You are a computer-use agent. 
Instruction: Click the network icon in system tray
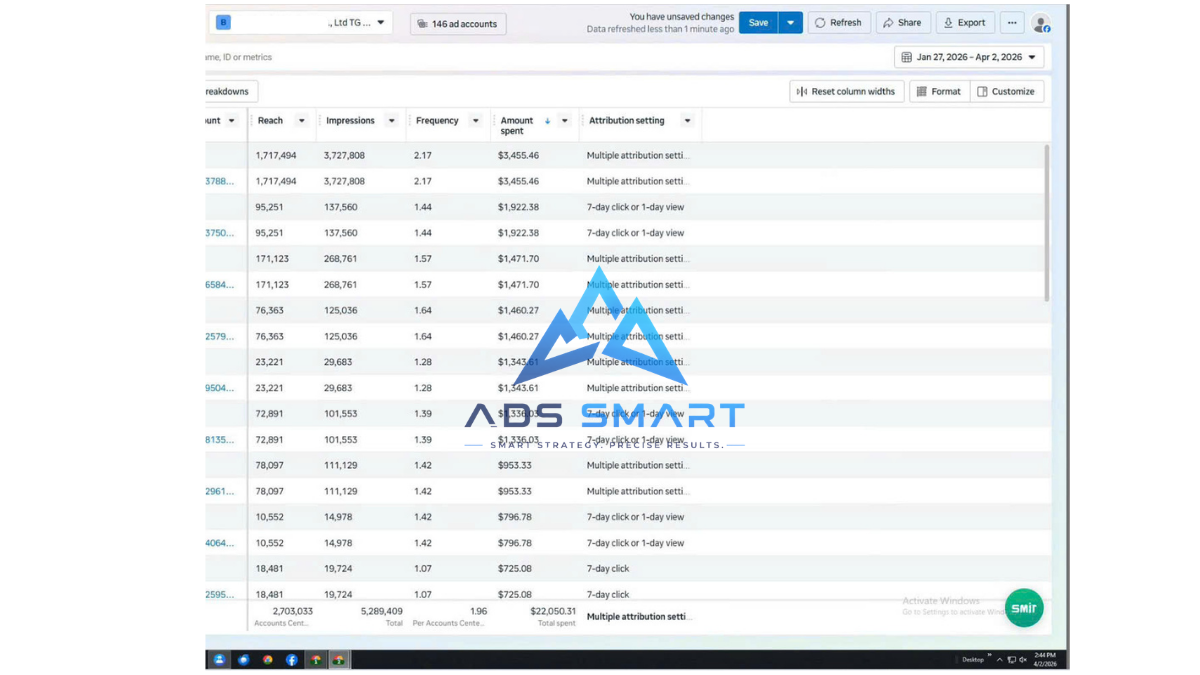(x=1011, y=660)
